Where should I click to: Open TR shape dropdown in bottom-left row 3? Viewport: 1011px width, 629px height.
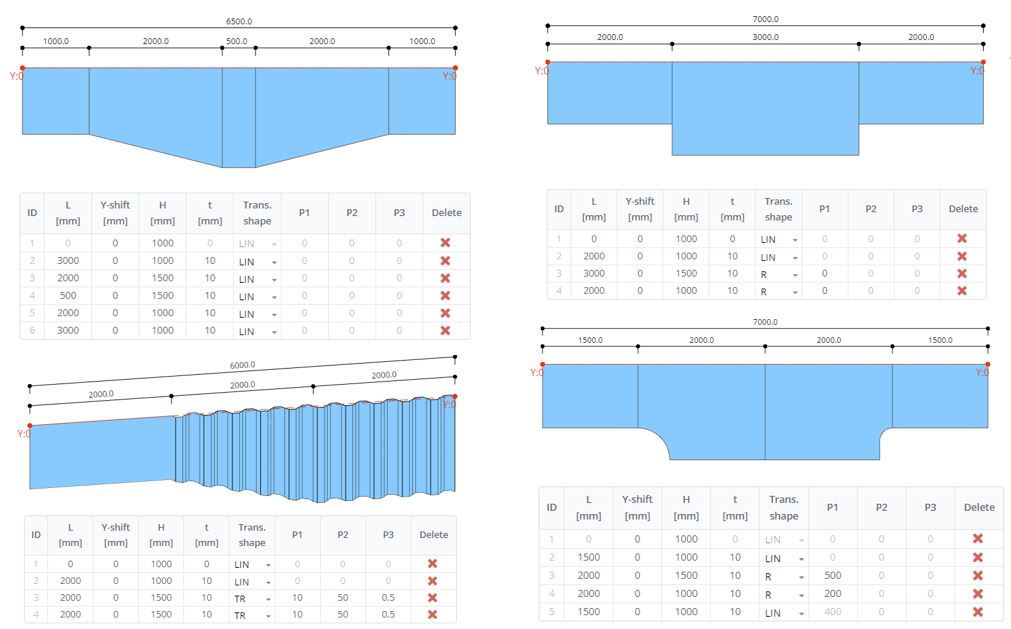click(252, 598)
